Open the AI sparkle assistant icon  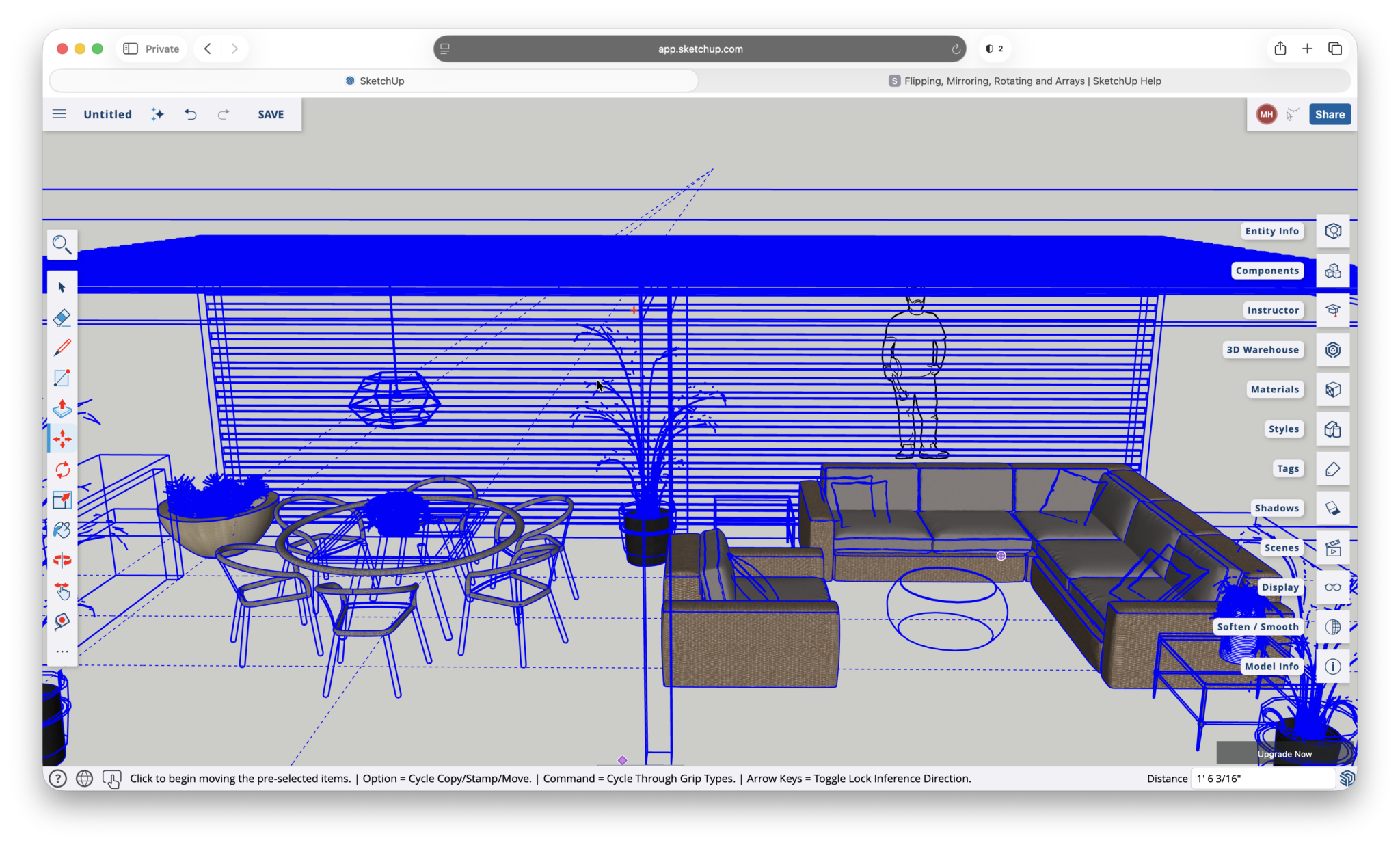pyautogui.click(x=157, y=114)
